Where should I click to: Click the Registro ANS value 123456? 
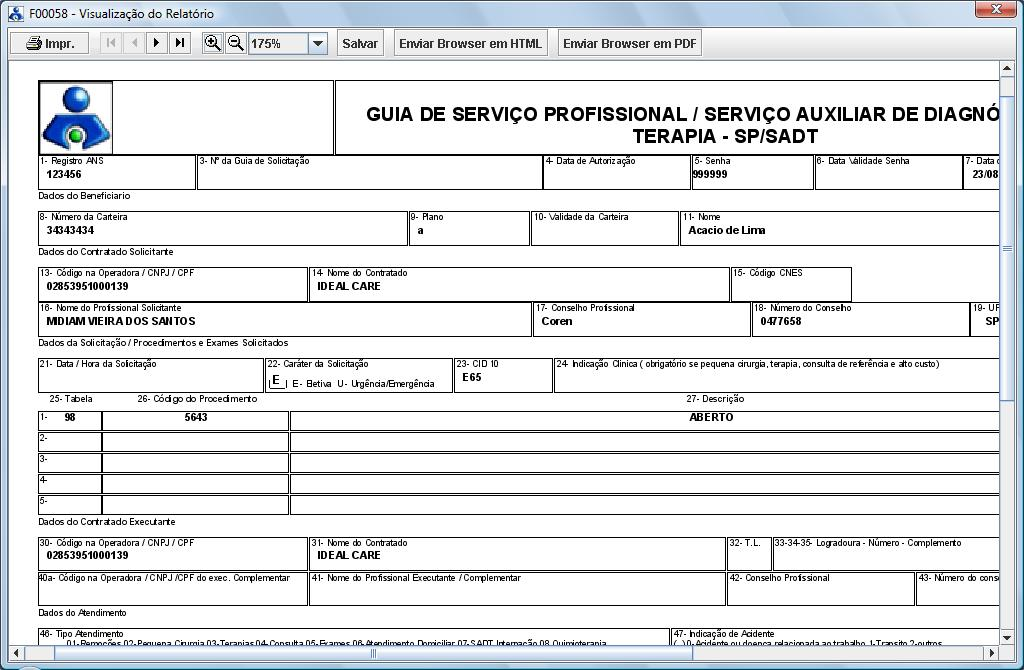[x=64, y=174]
